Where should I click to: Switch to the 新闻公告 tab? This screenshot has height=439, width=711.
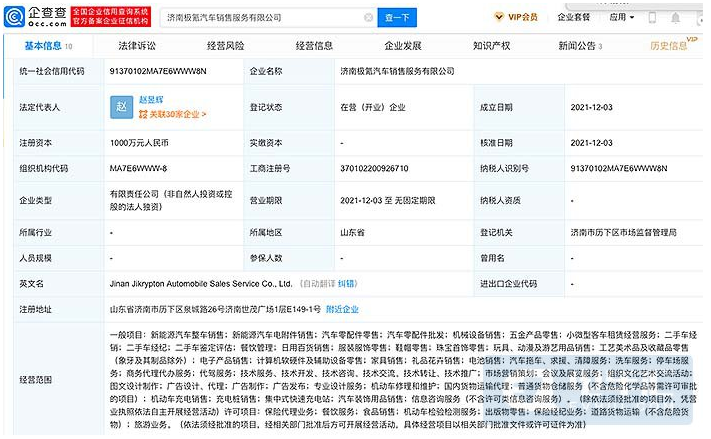click(580, 46)
